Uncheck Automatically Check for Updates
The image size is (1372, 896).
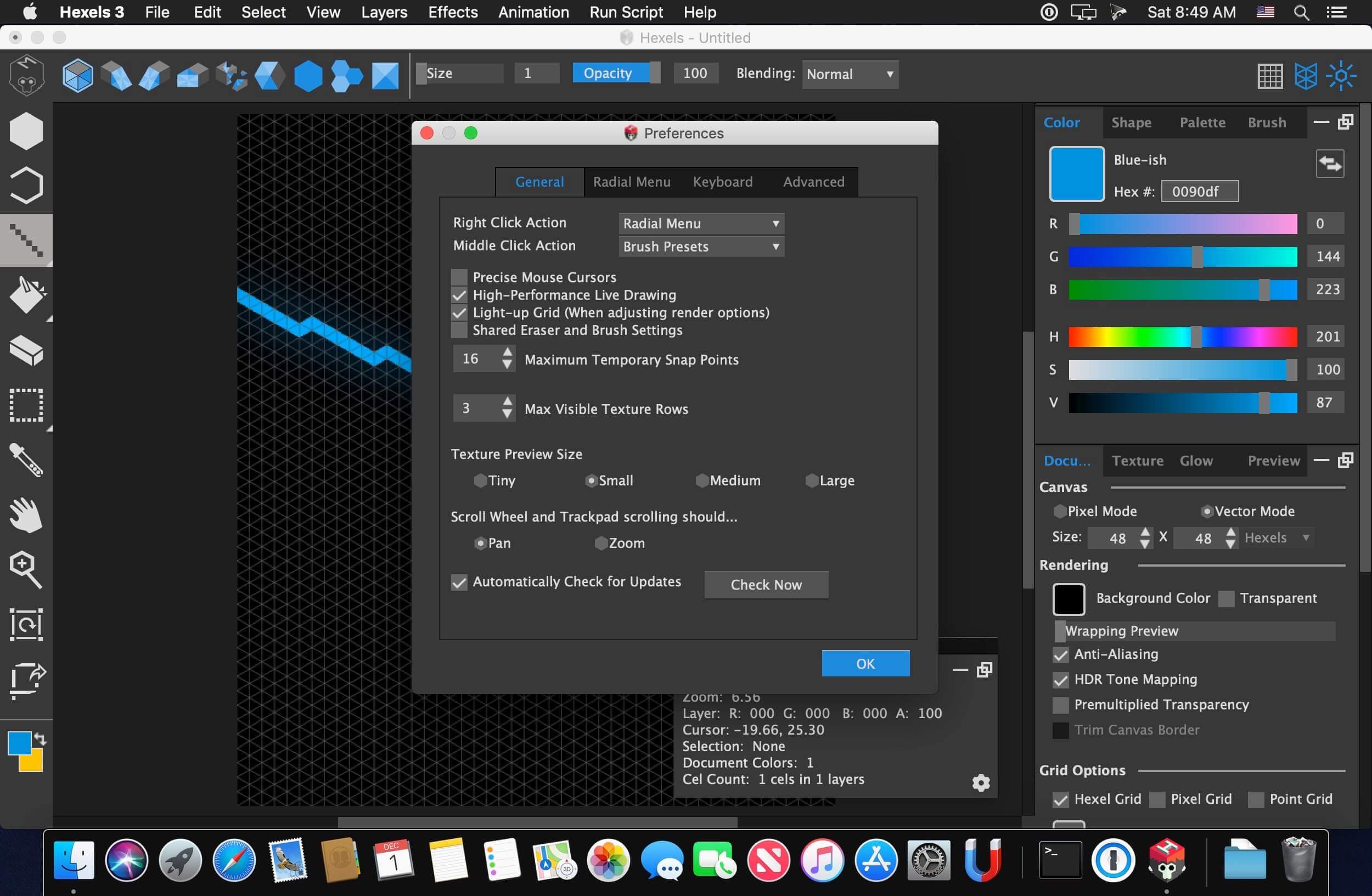459,582
